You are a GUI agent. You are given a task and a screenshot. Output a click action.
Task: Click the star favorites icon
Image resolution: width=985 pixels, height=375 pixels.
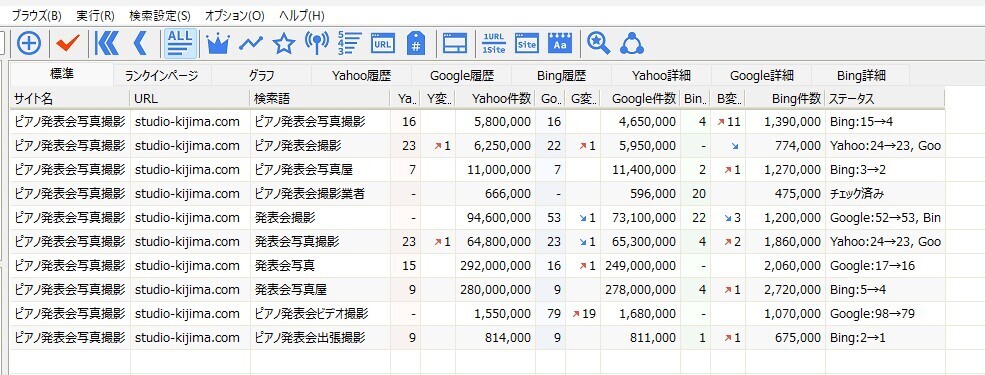(284, 43)
